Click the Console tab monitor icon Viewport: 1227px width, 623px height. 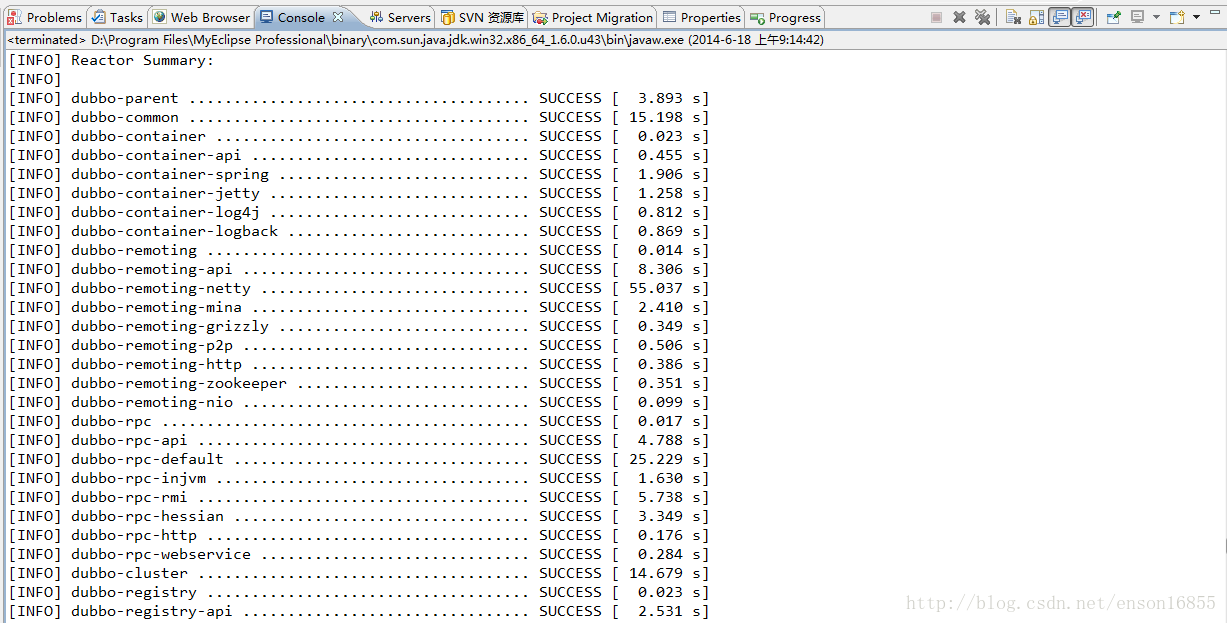point(267,17)
